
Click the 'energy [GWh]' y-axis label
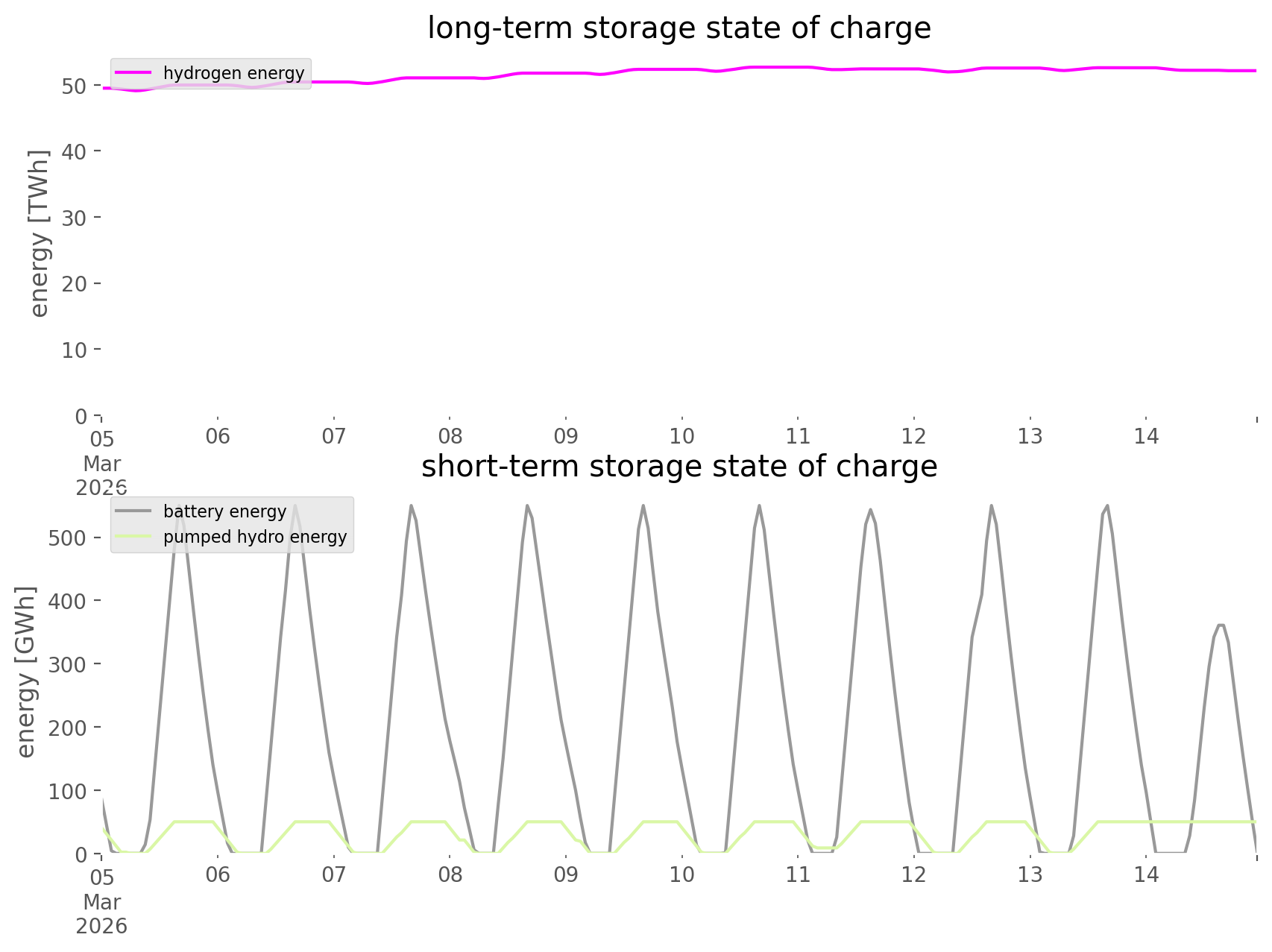pos(26,672)
